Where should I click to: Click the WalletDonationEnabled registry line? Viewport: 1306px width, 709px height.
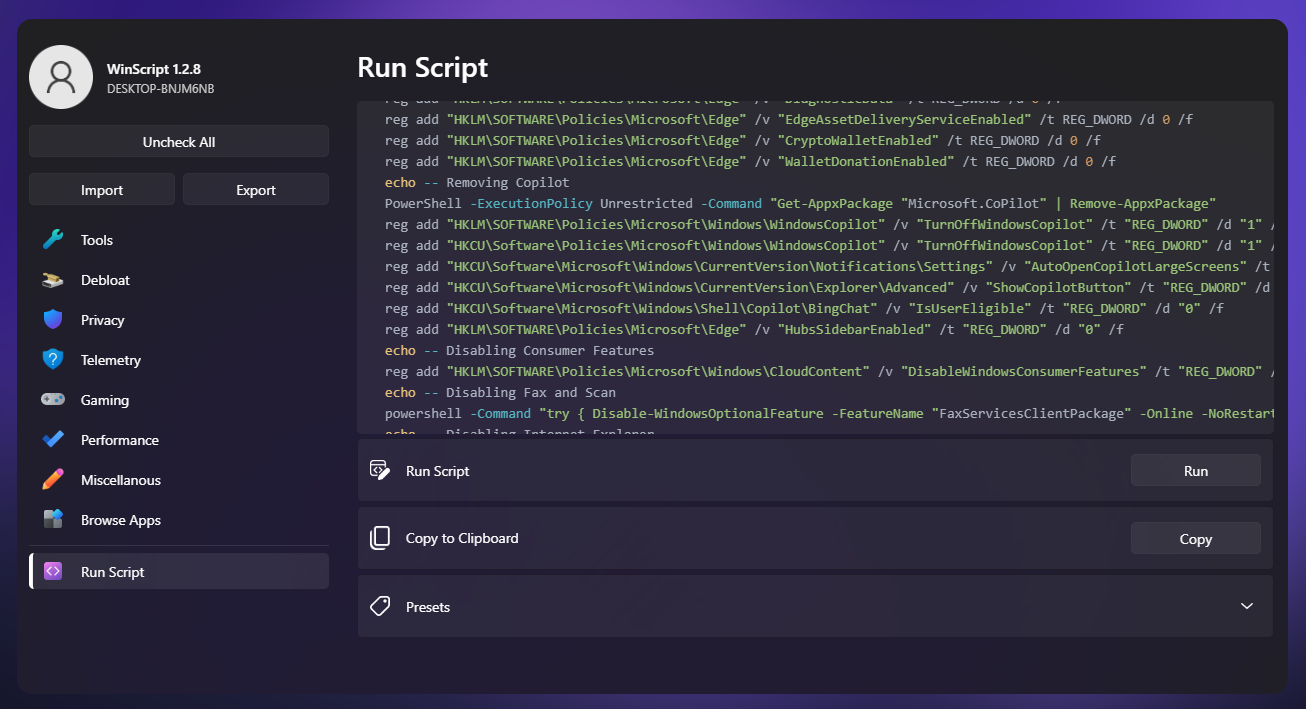tap(750, 161)
